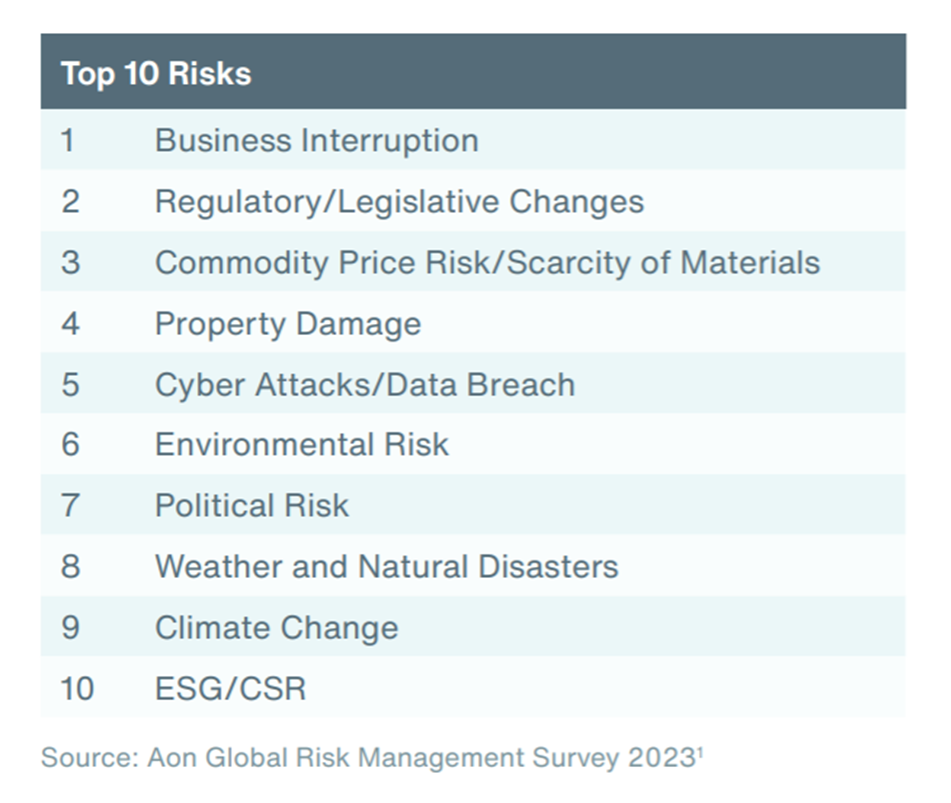Click Commodity Price Risk/Scarcity of Materials
This screenshot has height=803, width=951.
point(487,263)
